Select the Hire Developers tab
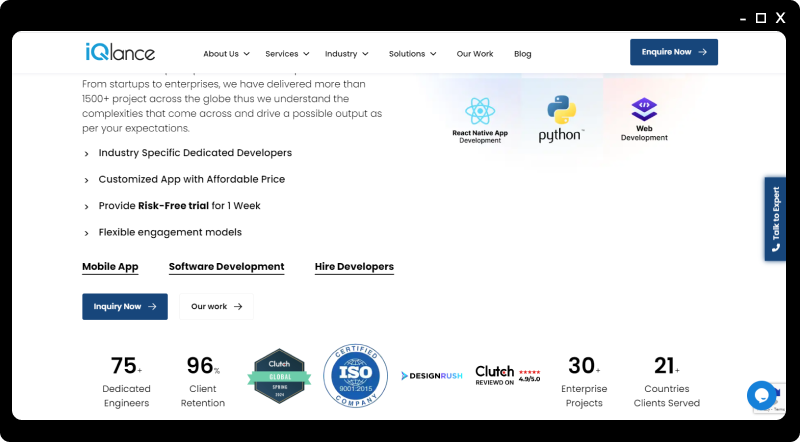Image resolution: width=800 pixels, height=442 pixels. 354,267
